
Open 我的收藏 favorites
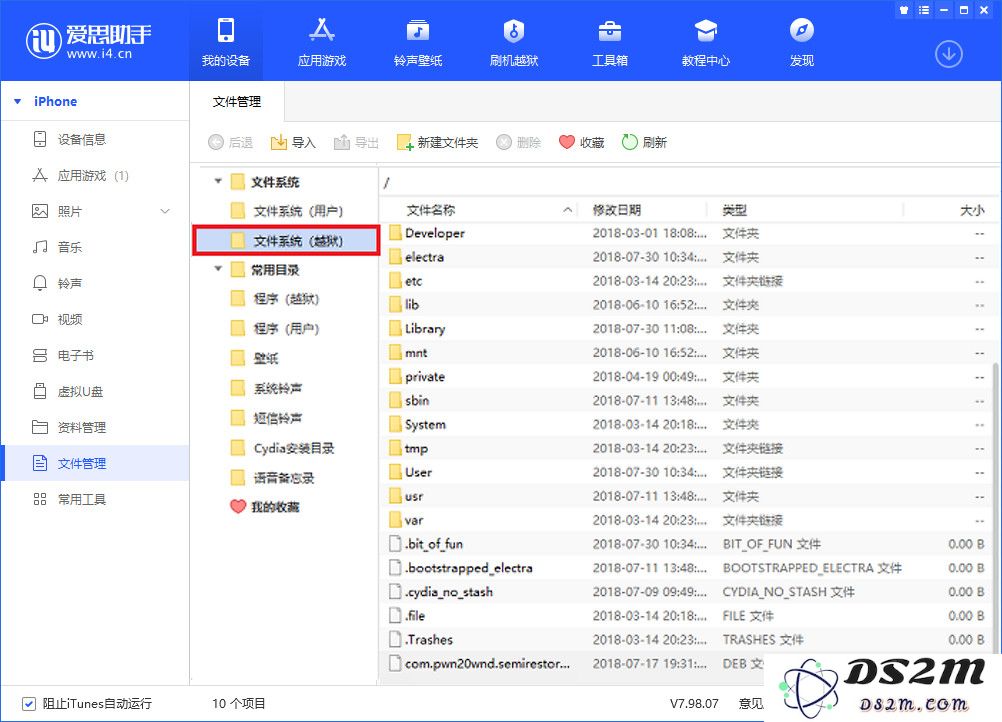click(x=265, y=507)
